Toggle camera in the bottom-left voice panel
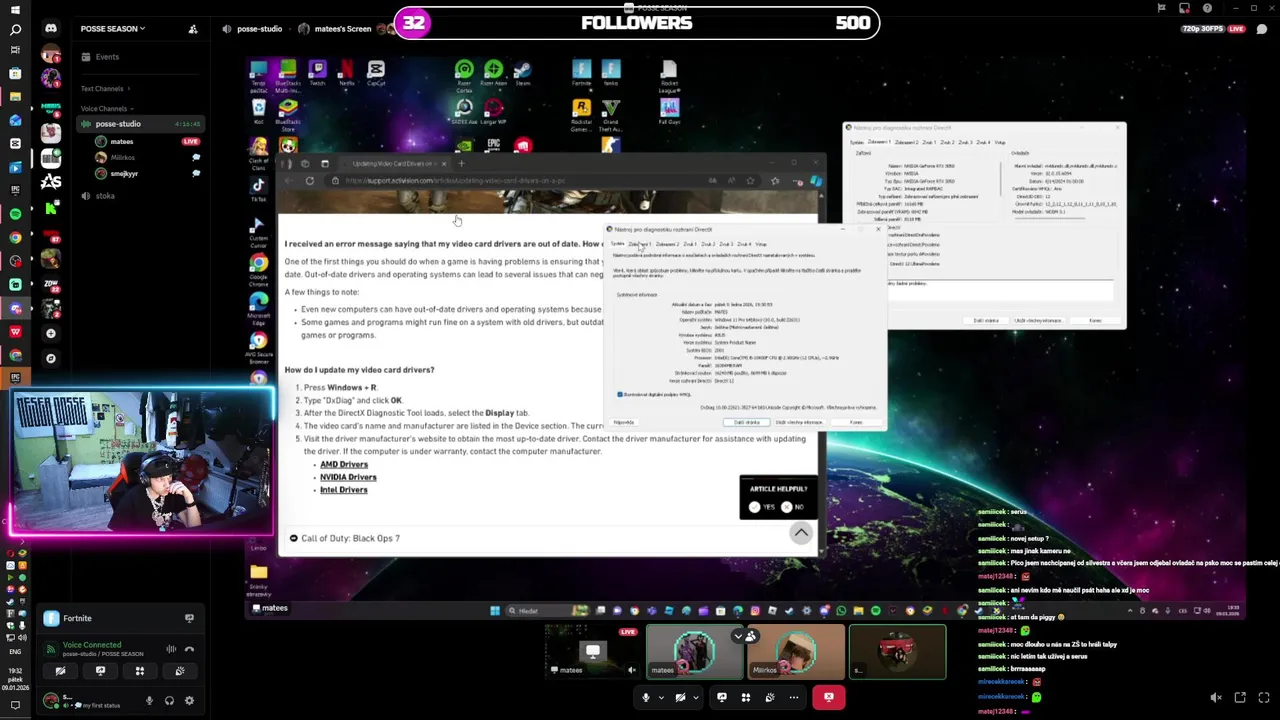 60,671
